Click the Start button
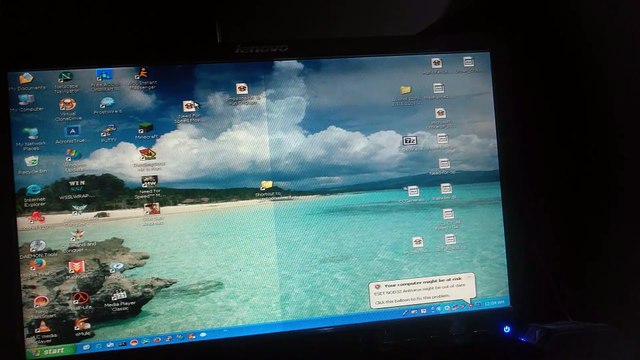 point(51,351)
